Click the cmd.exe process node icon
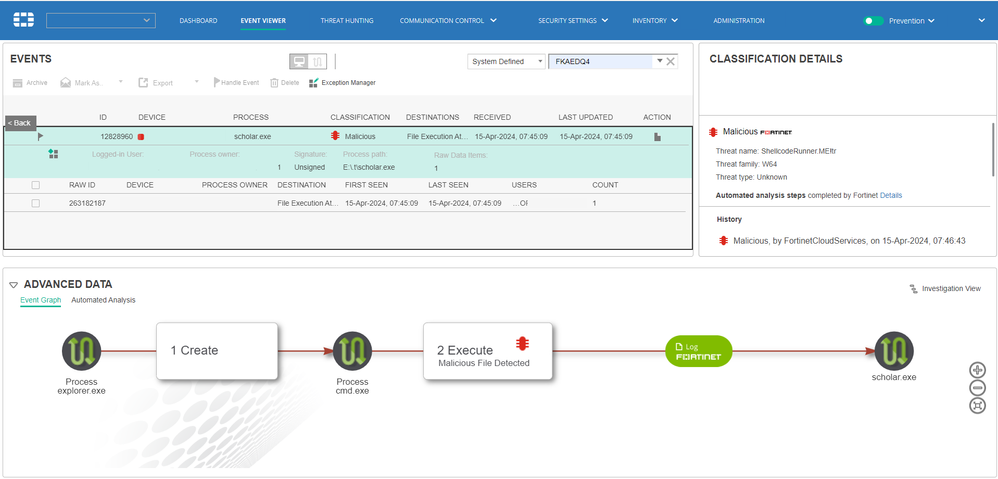 (352, 351)
